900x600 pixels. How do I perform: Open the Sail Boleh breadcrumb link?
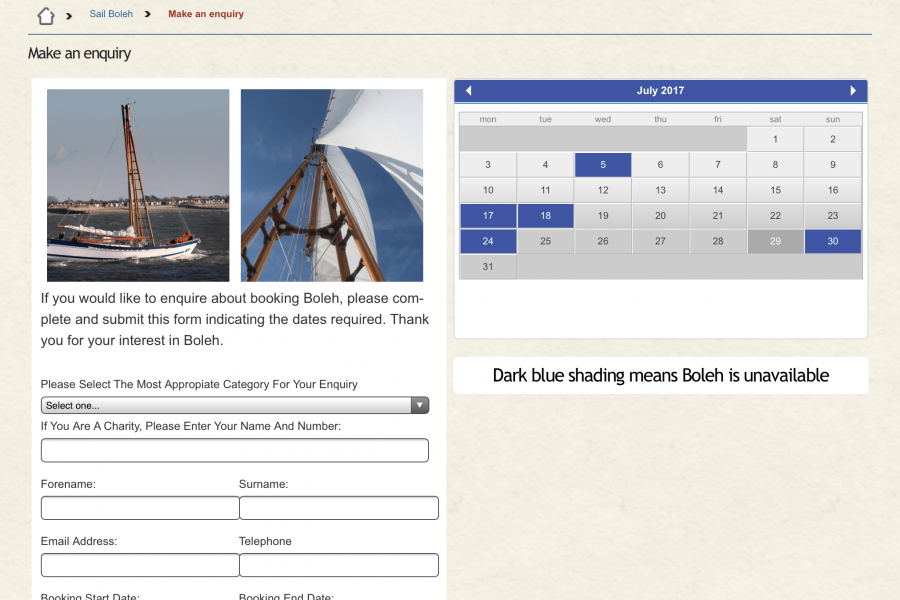point(111,14)
